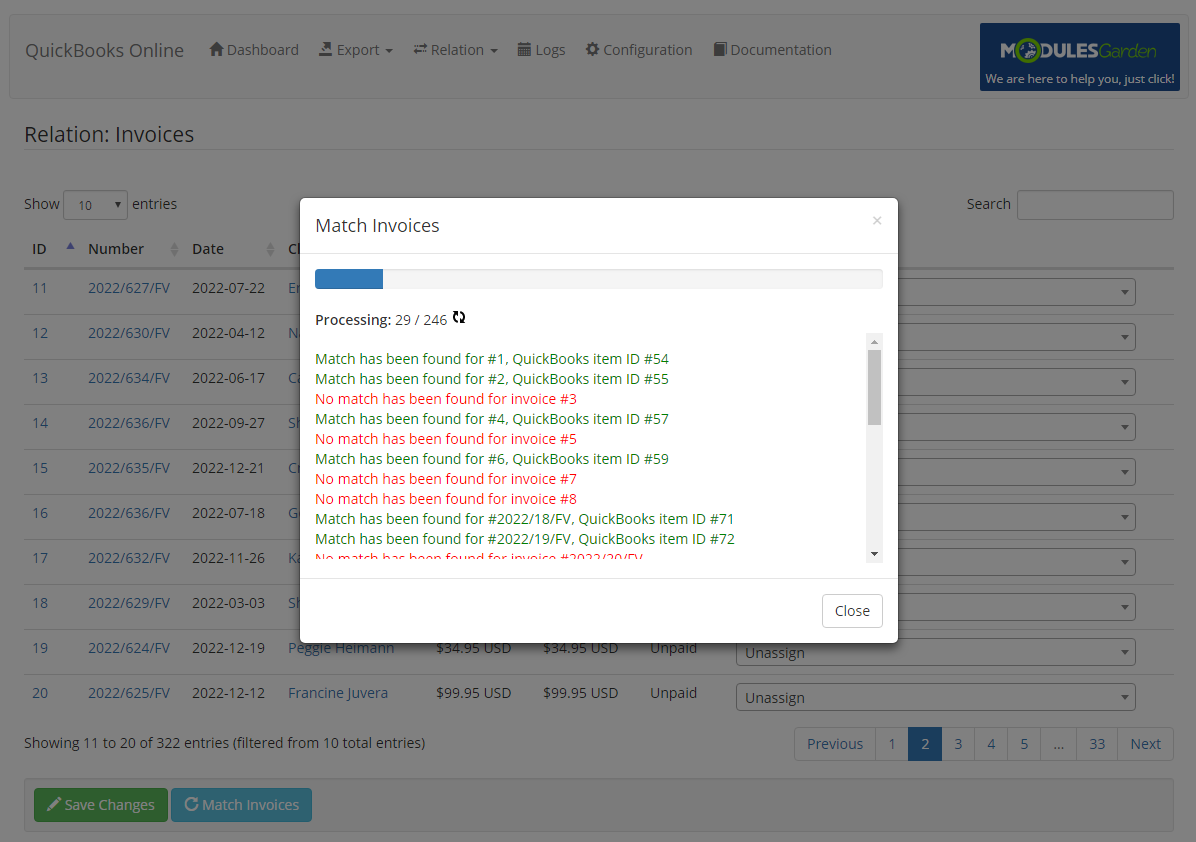The width and height of the screenshot is (1196, 842).
Task: Click the log list scrollbar thumb
Action: tap(874, 387)
